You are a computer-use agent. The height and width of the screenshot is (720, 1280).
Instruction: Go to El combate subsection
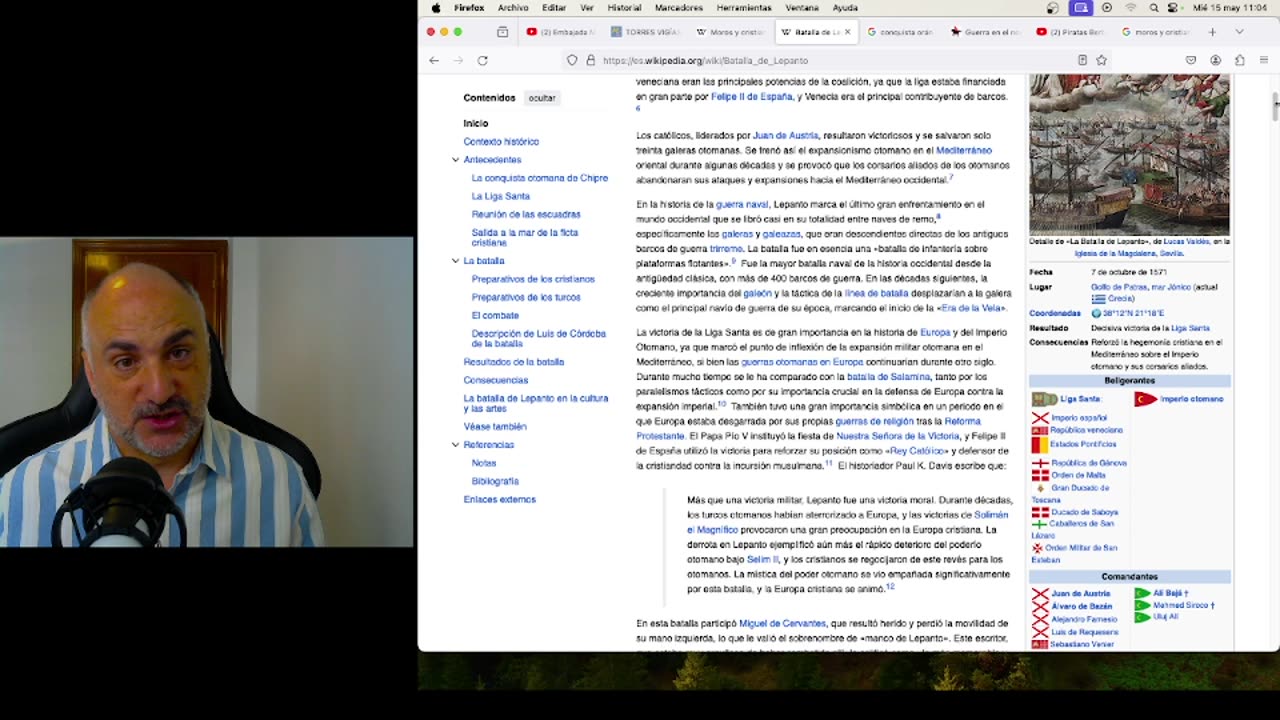point(495,315)
